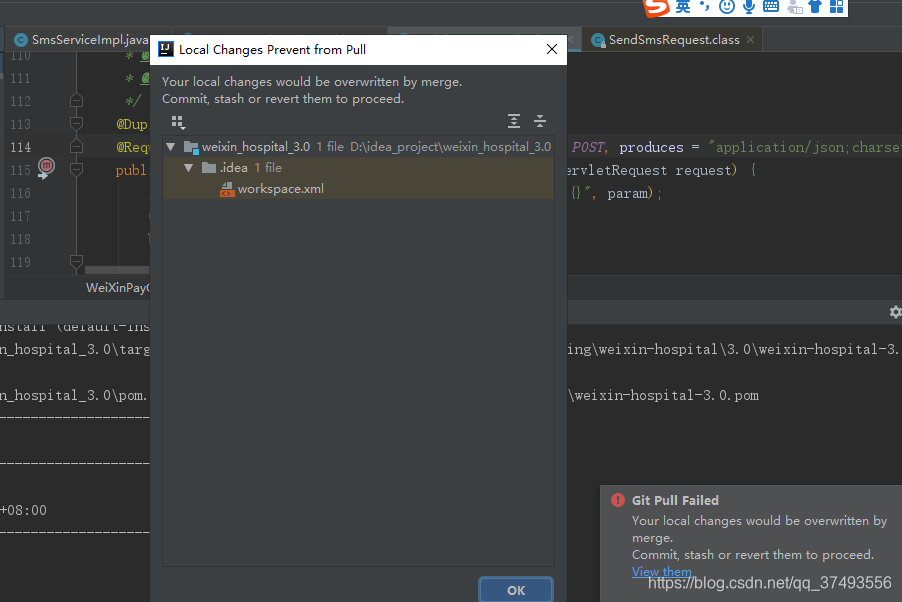Click the Expand All icon in the dialog
902x602 pixels.
(514, 121)
